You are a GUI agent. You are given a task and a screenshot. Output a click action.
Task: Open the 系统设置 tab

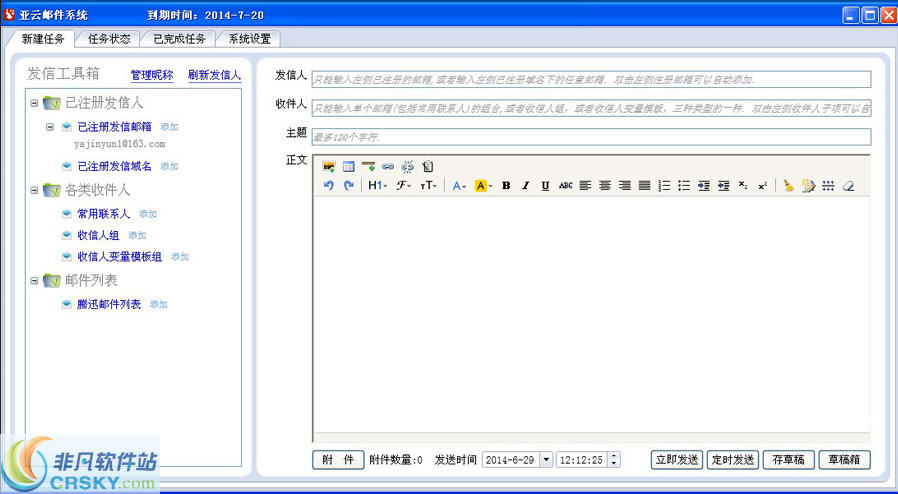(x=250, y=39)
